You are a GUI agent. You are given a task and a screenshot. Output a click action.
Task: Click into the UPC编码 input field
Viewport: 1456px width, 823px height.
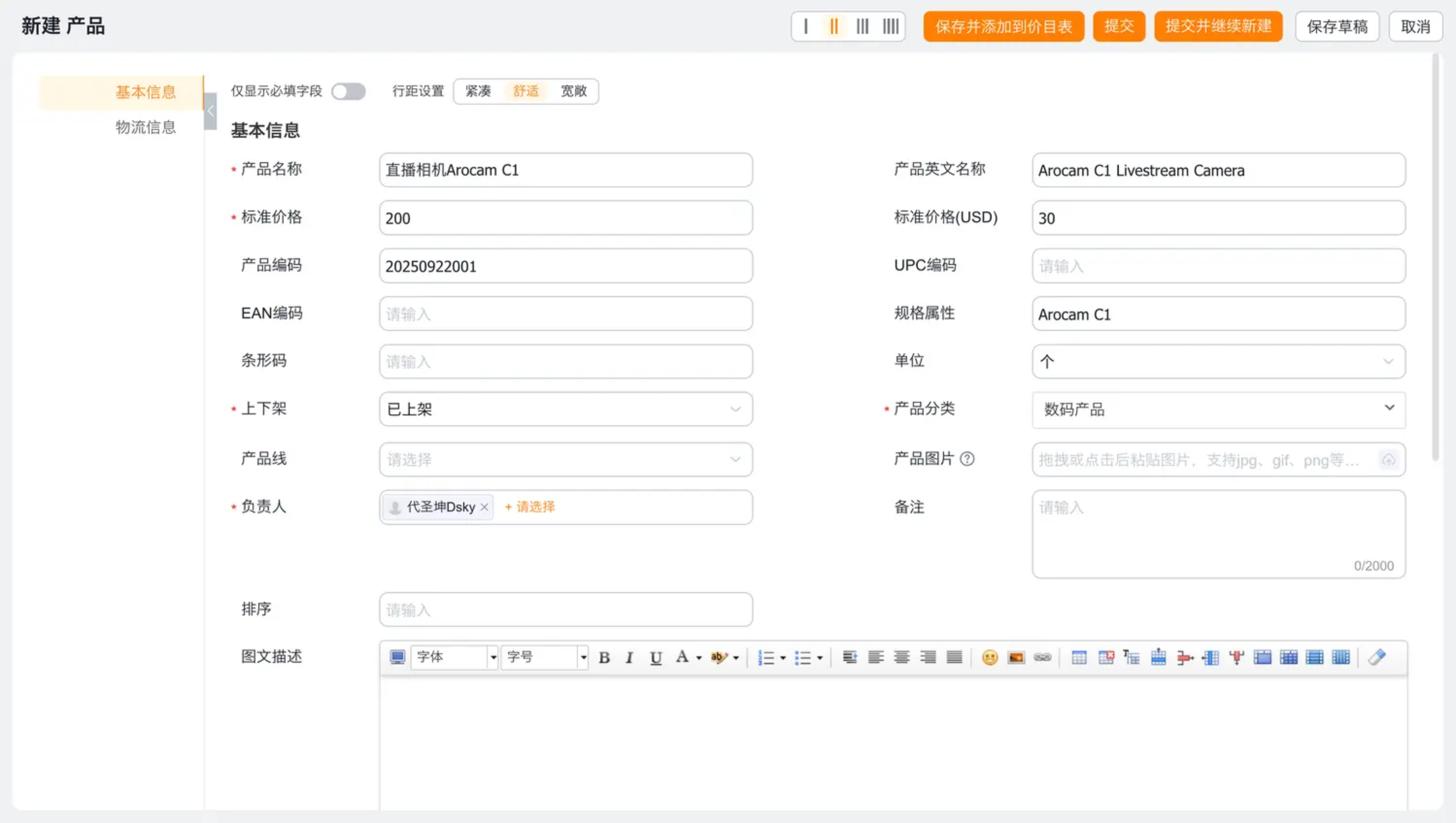click(1218, 265)
